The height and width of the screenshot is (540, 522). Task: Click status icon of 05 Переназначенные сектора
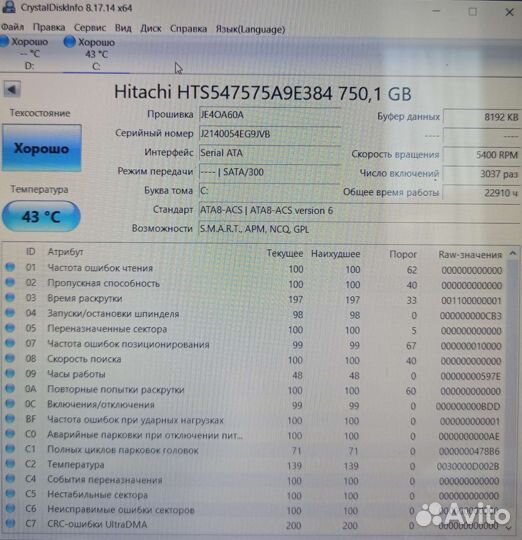[10, 328]
